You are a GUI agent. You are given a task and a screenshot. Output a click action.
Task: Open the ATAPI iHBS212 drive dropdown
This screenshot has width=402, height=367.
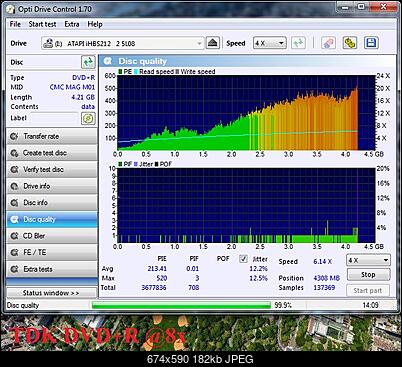[x=122, y=43]
